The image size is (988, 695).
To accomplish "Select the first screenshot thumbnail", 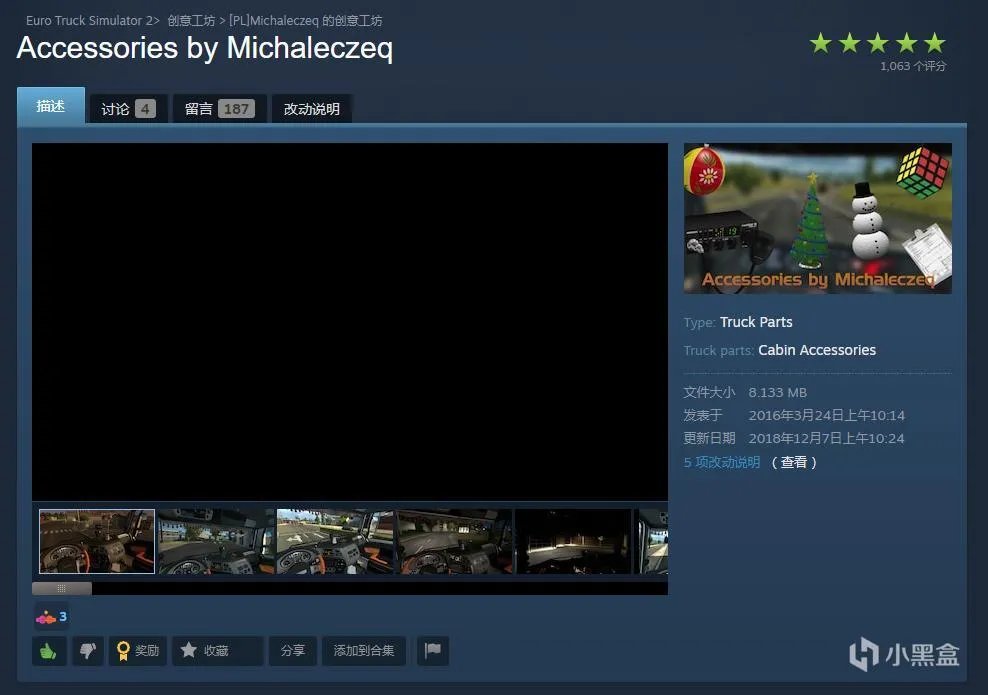I will tap(97, 541).
